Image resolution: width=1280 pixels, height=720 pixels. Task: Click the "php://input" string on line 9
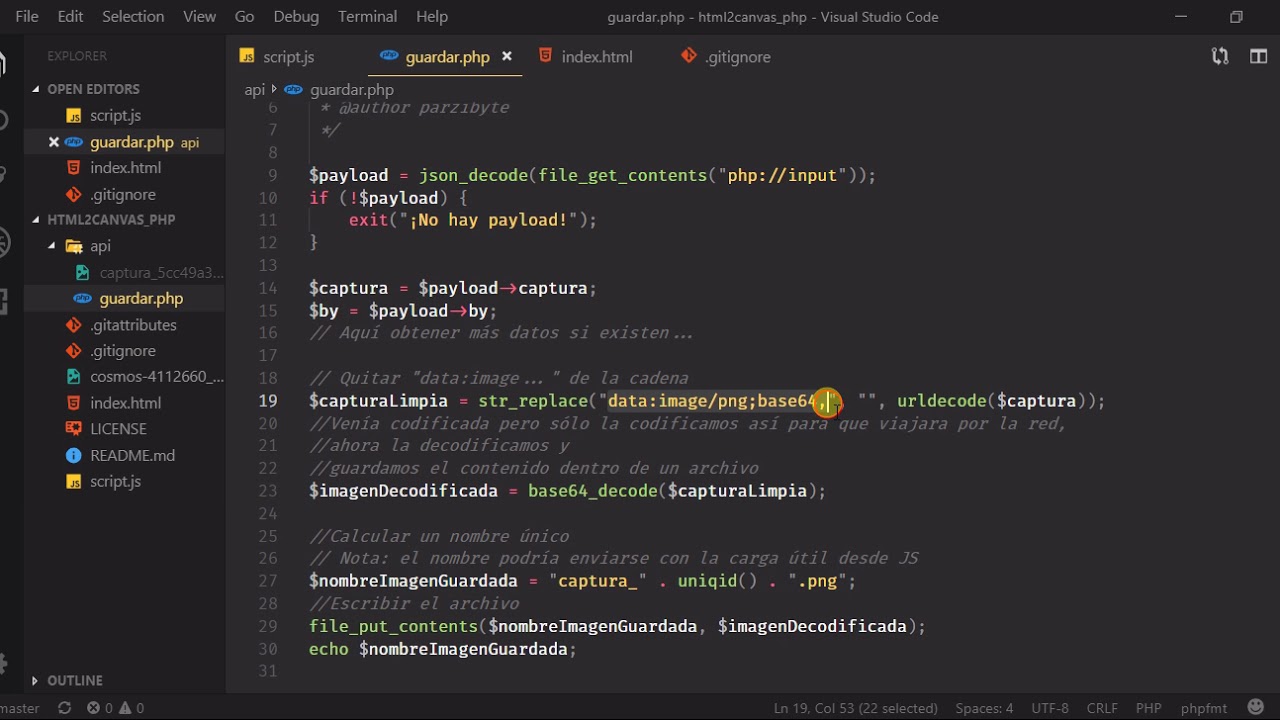(x=782, y=175)
